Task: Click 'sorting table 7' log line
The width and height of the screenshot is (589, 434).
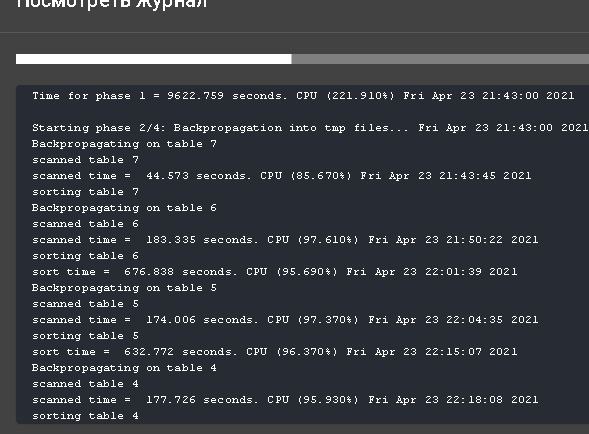Action: coord(86,192)
